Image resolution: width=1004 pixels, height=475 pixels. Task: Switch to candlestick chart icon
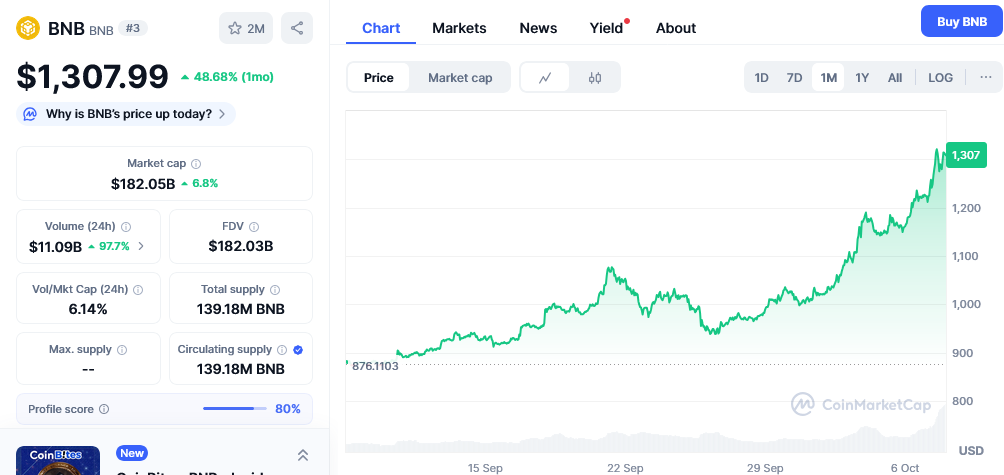[x=595, y=78]
